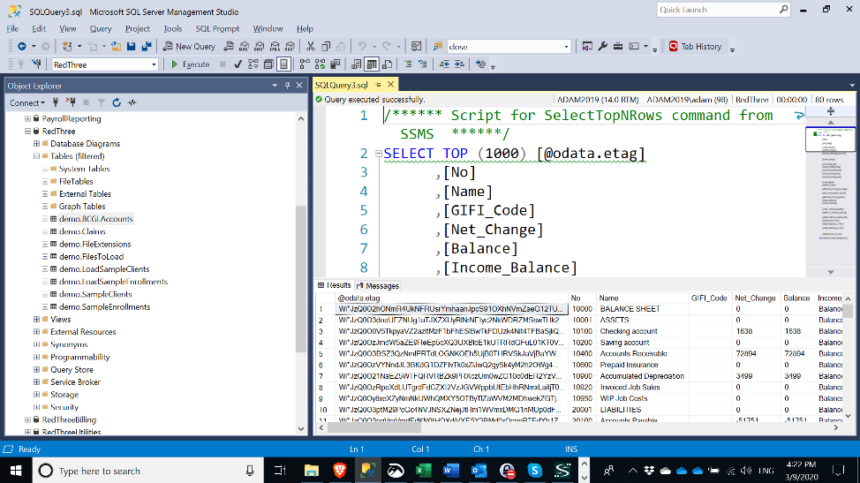
Task: Click the Navigate Backward arrow icon
Action: pyautogui.click(x=21, y=47)
